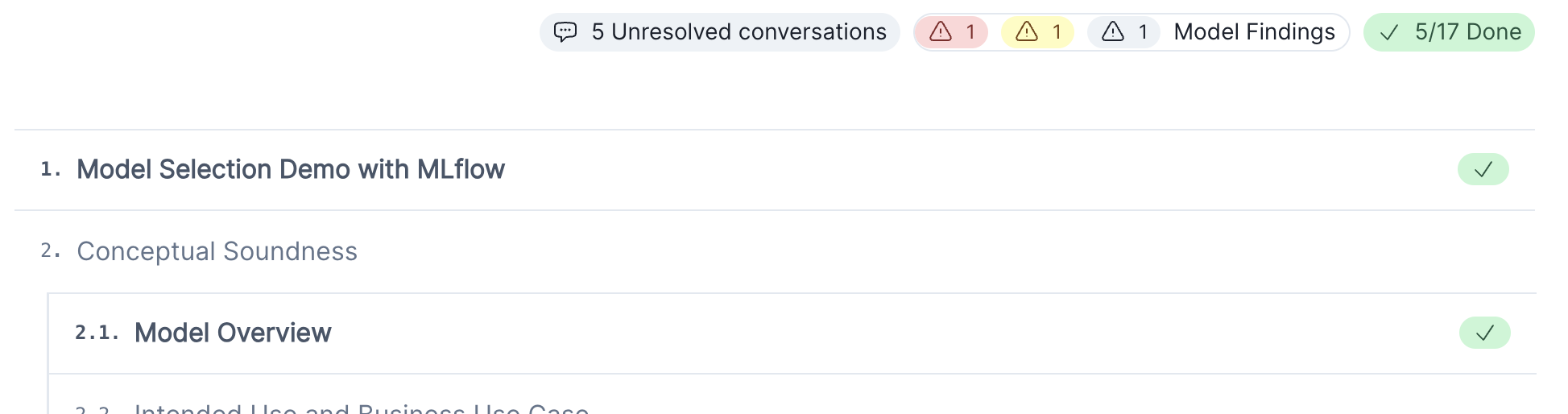Open the "5 Unresolved conversations" text link
1568x414 pixels.
pyautogui.click(x=738, y=32)
